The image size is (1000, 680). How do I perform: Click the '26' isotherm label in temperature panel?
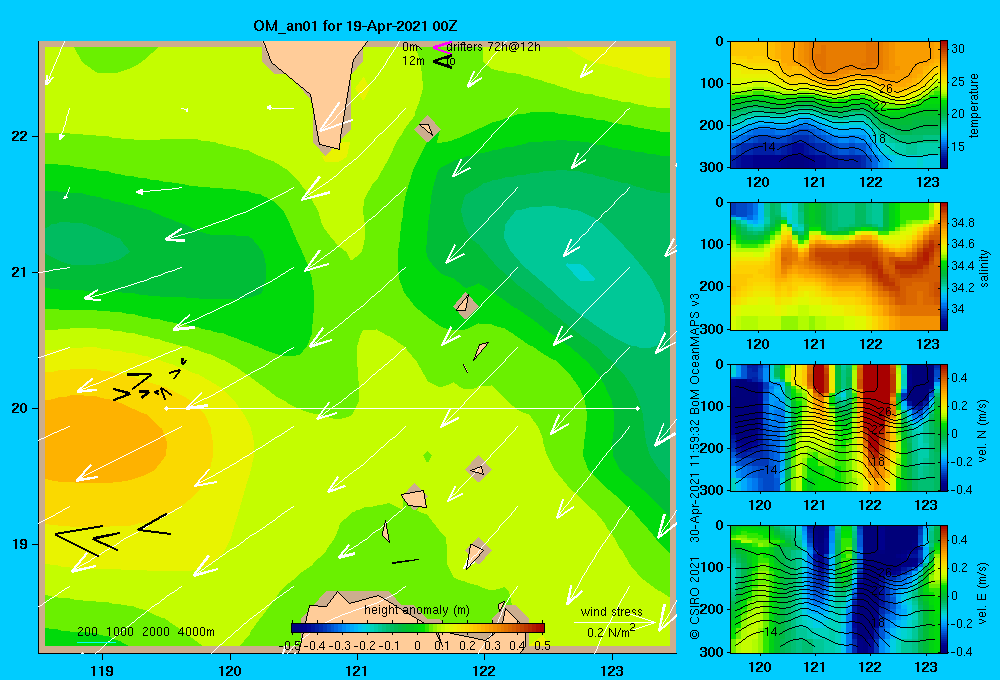pos(886,89)
